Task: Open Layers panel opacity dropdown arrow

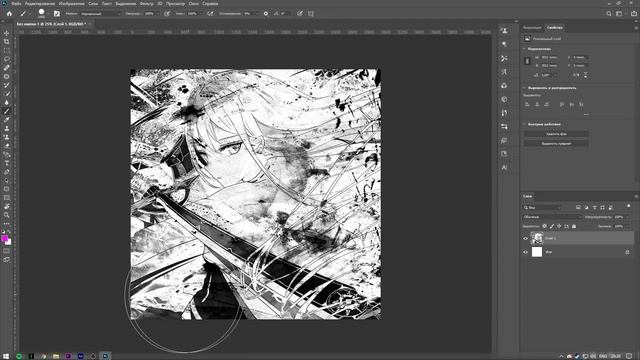Action: point(628,217)
